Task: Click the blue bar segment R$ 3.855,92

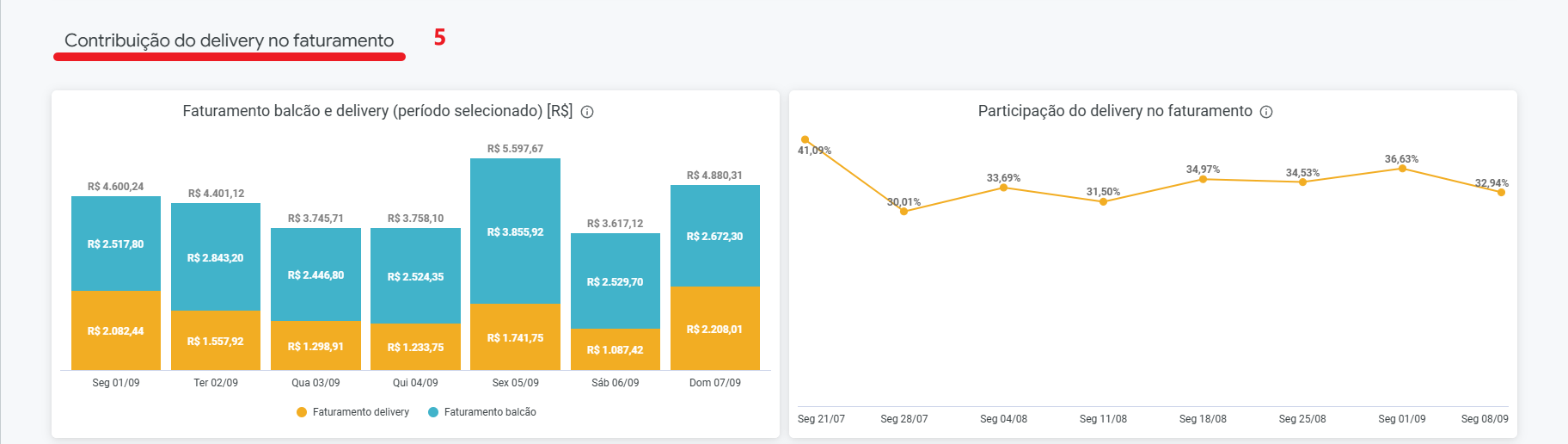Action: (x=515, y=231)
